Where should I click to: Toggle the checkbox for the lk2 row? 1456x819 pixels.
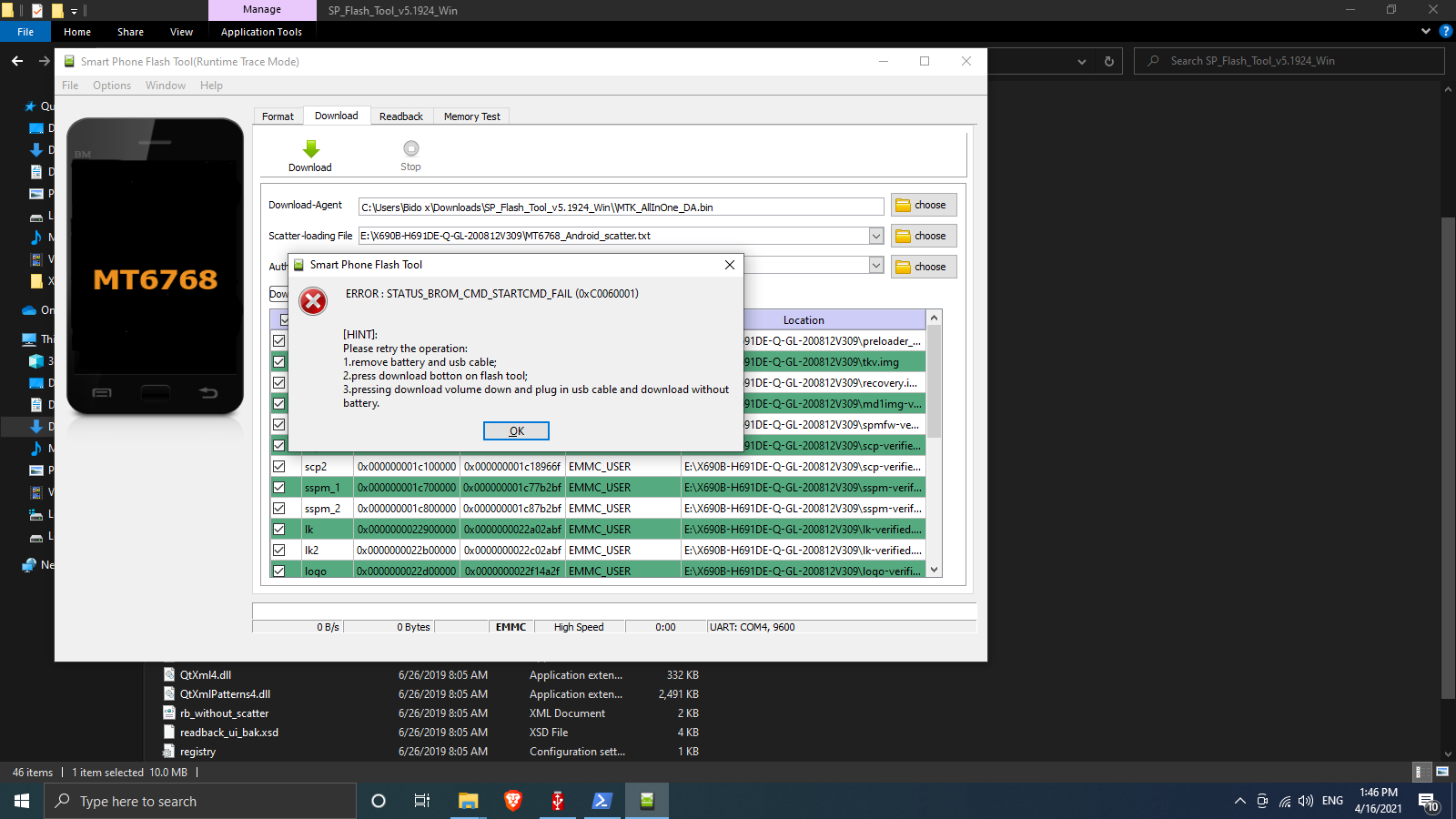[x=279, y=551]
